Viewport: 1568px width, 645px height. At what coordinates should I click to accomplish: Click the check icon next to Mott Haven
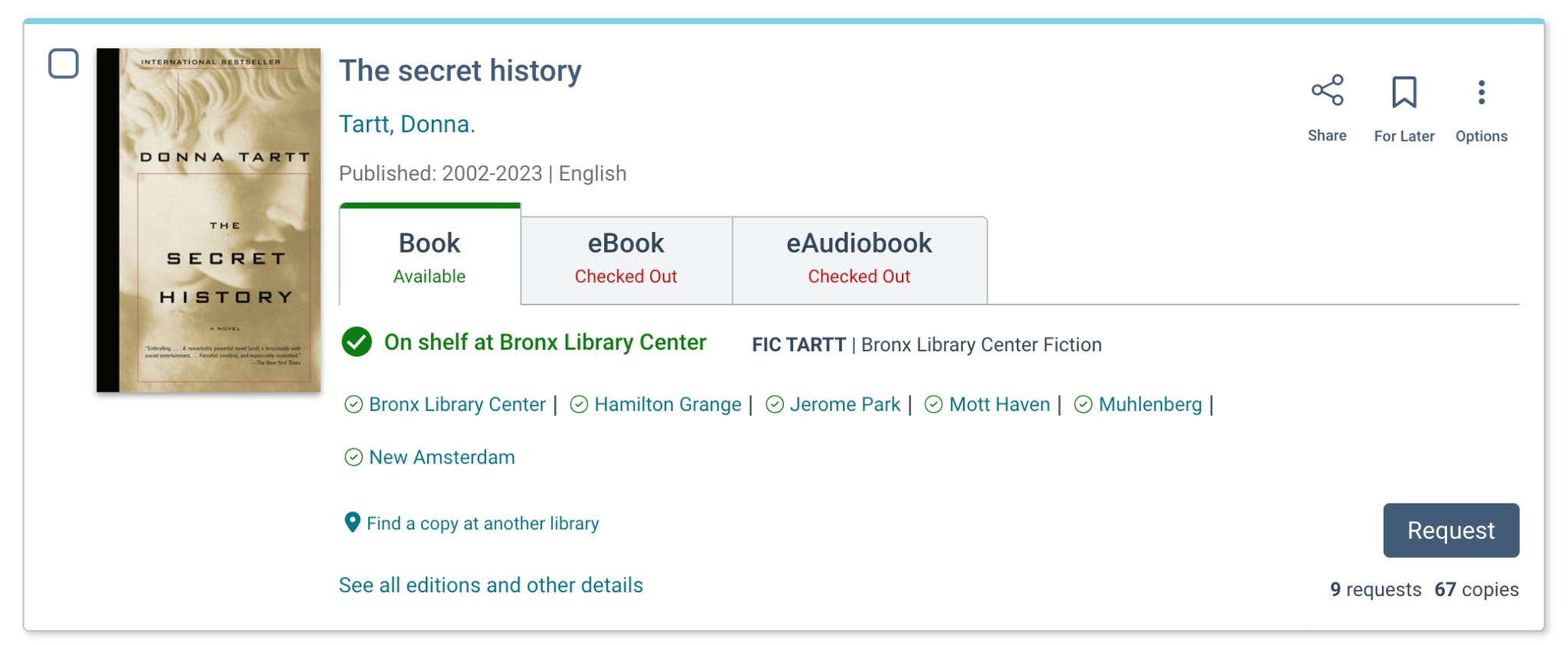(933, 404)
